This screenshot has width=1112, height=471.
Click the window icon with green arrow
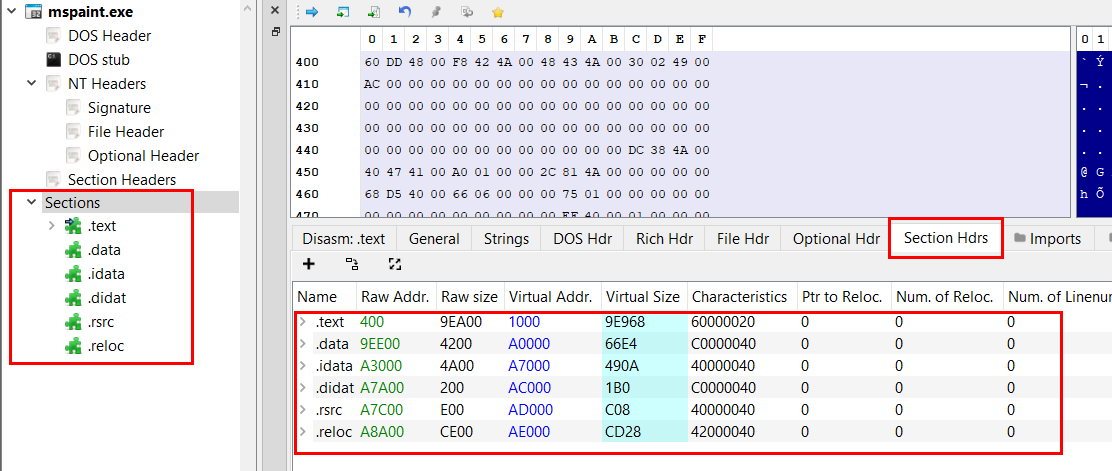tap(343, 11)
